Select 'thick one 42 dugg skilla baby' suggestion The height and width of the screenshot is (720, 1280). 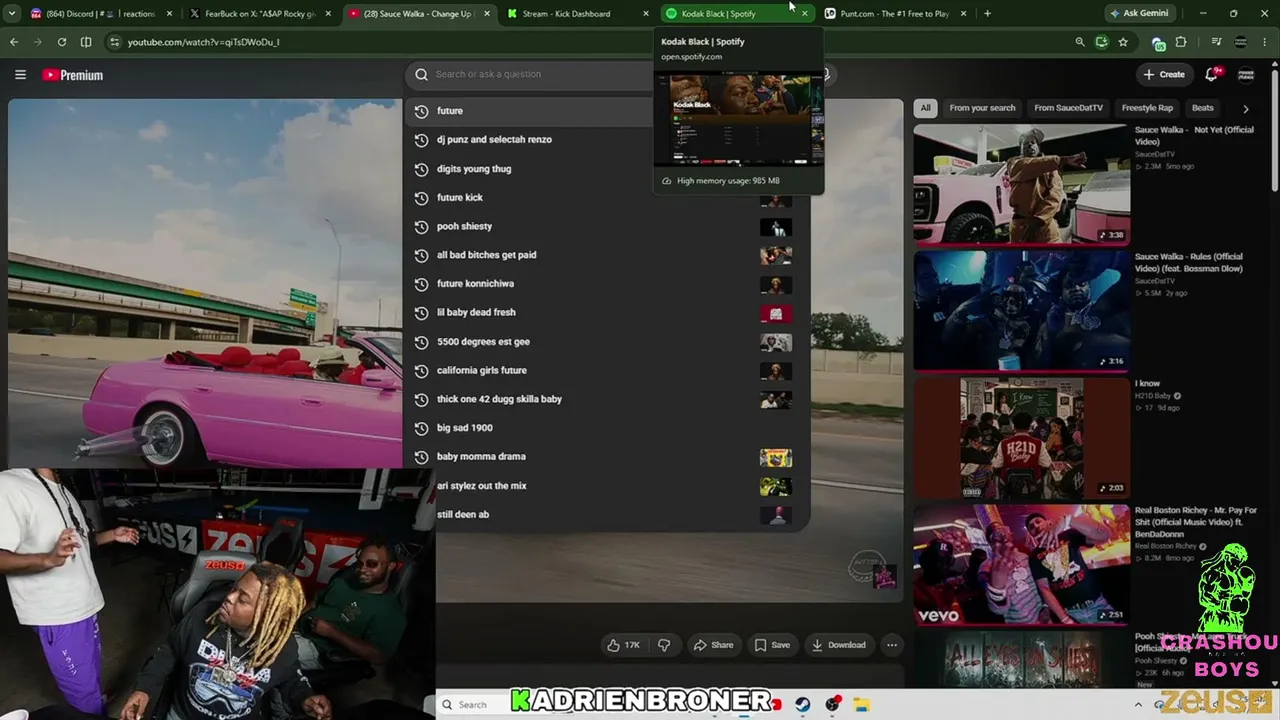pyautogui.click(x=607, y=399)
